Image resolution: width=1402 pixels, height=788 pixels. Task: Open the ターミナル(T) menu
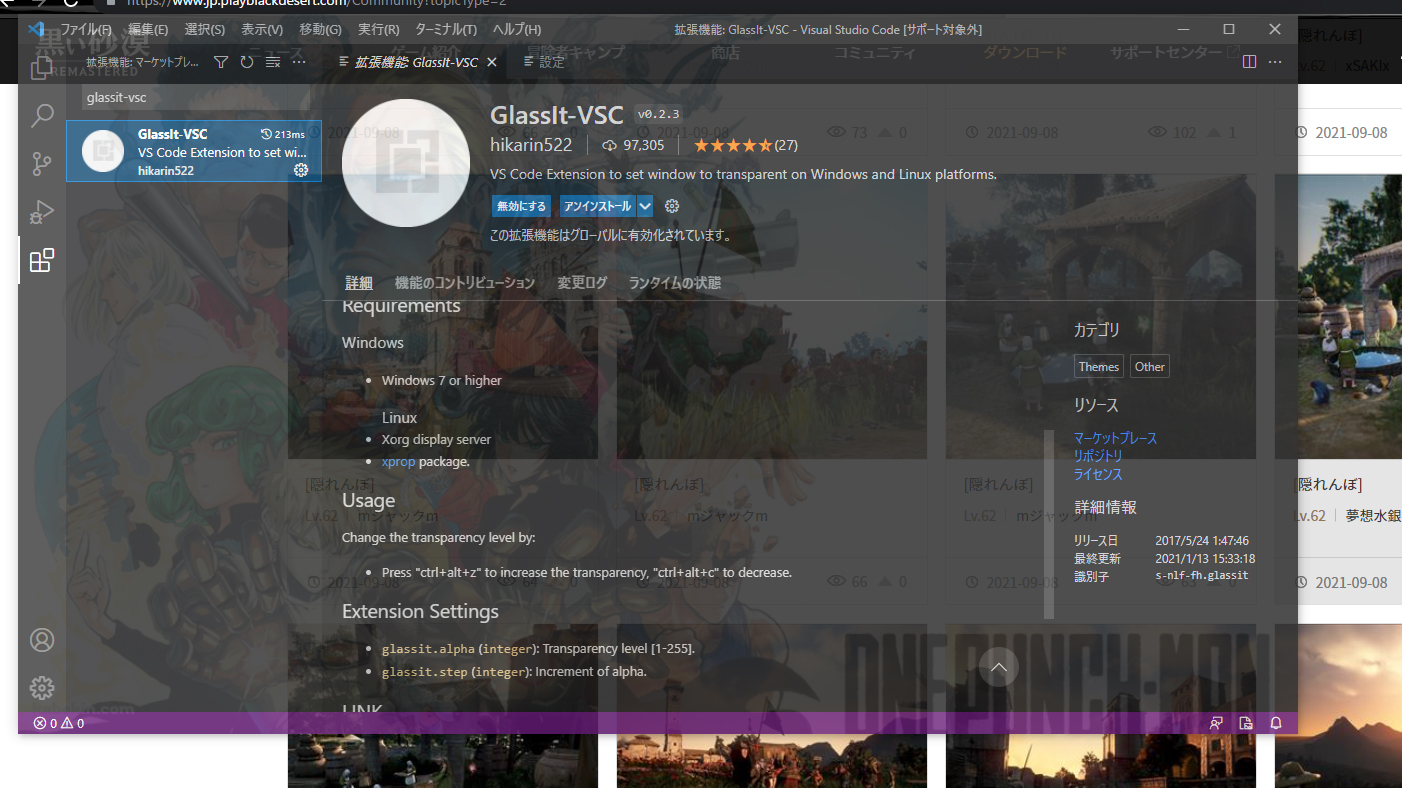click(446, 29)
